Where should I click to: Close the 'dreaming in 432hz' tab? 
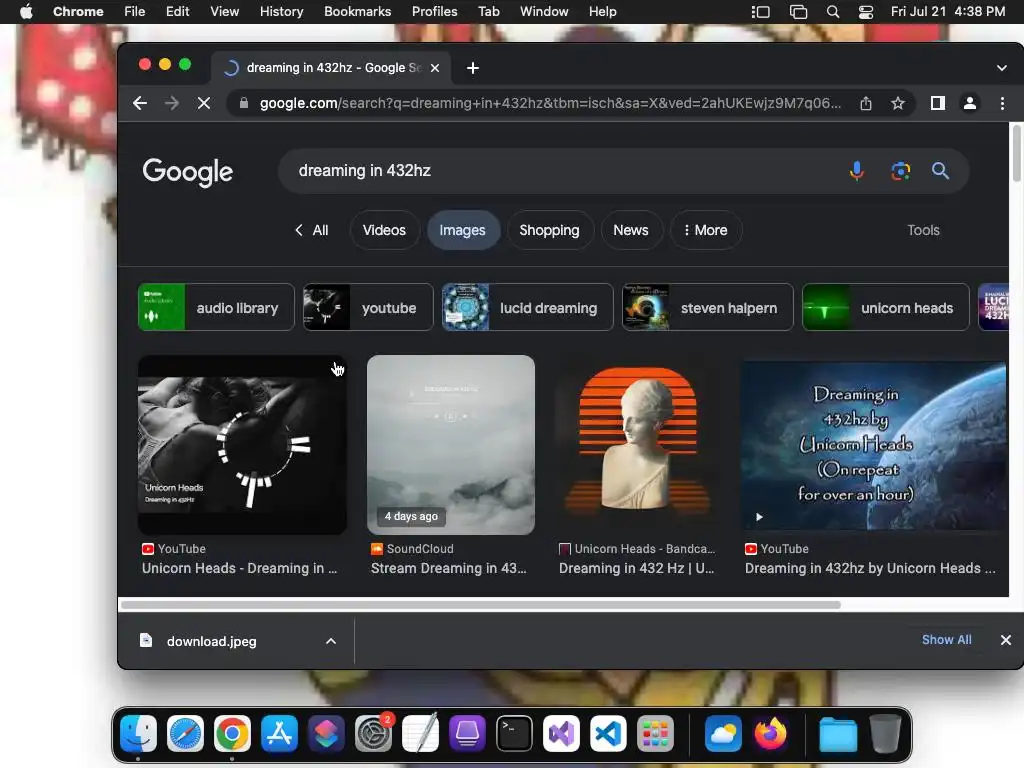pos(435,68)
